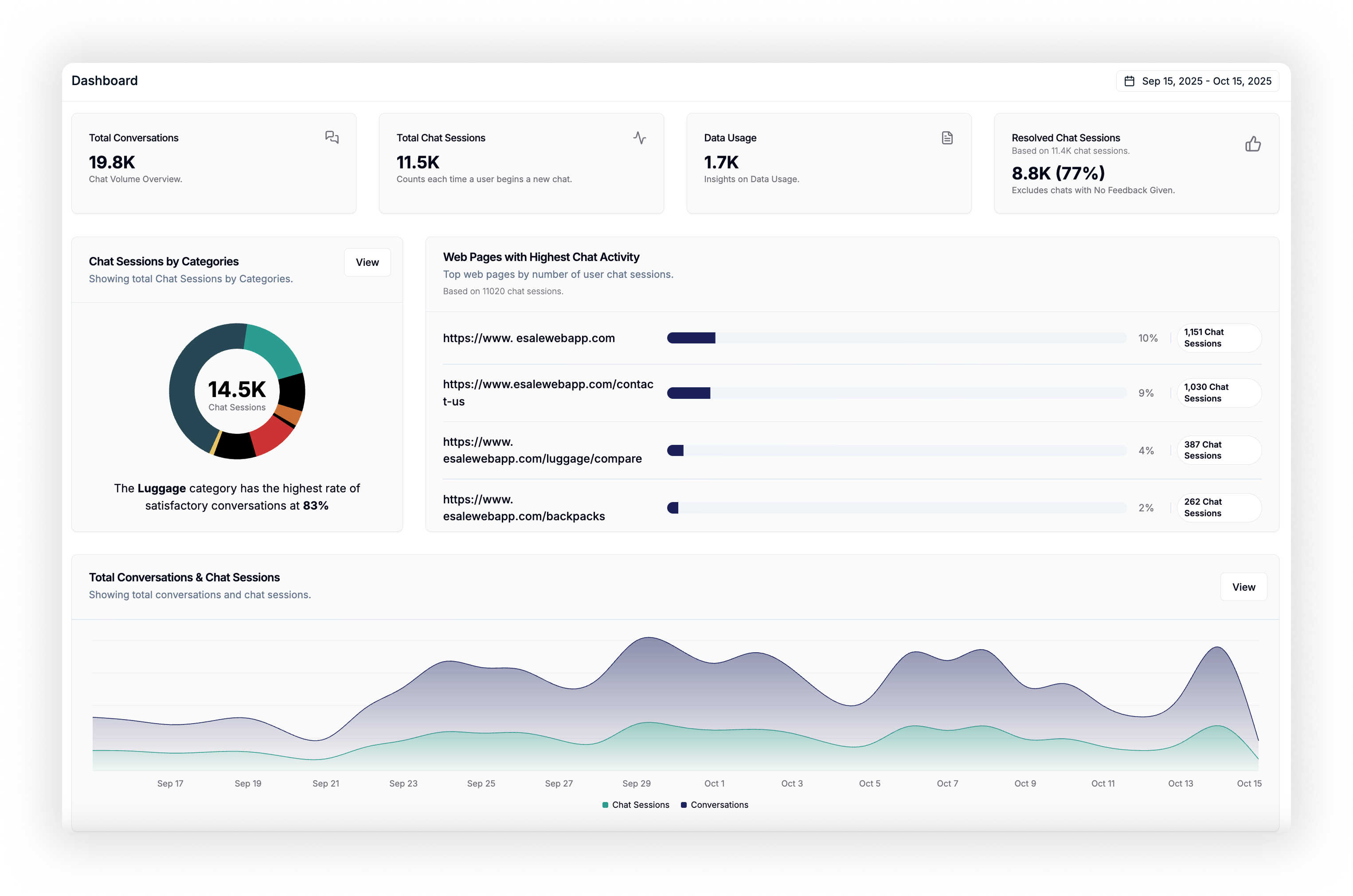Click the 'Web Pages with Highest Chat Activity' heading
The width and height of the screenshot is (1353, 896).
click(x=541, y=257)
